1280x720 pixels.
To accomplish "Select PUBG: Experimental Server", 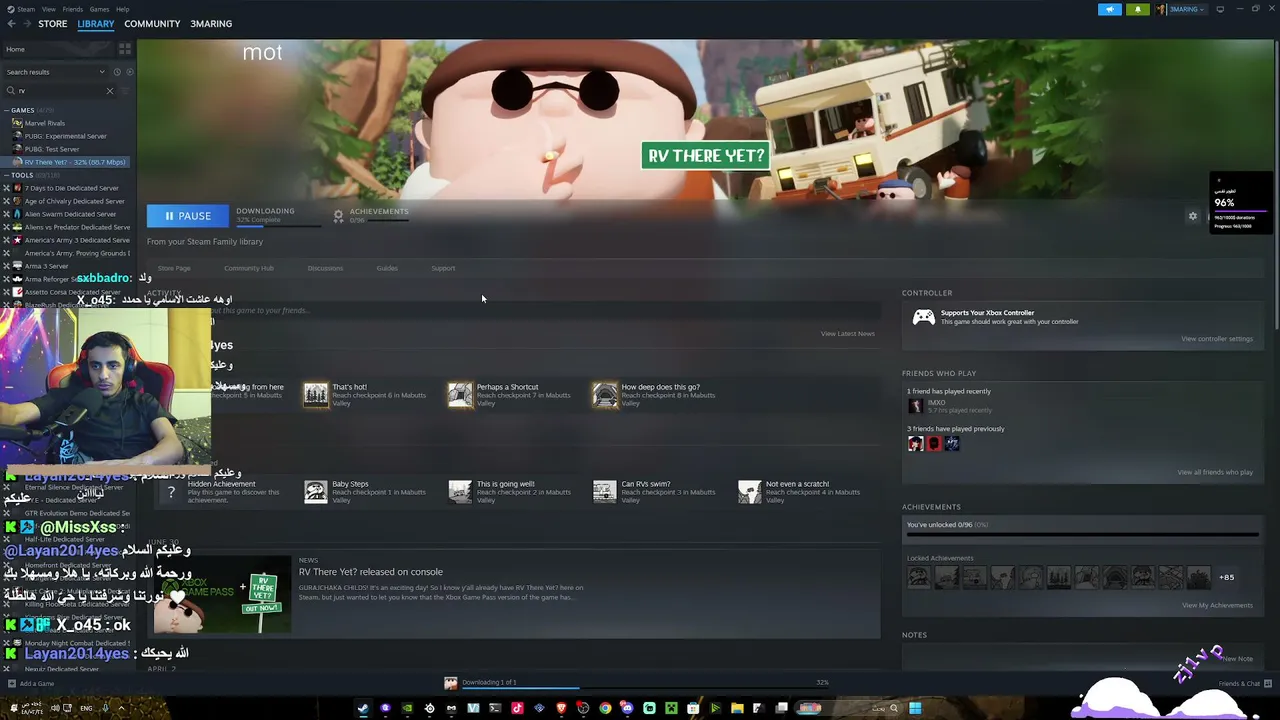I will coord(66,136).
